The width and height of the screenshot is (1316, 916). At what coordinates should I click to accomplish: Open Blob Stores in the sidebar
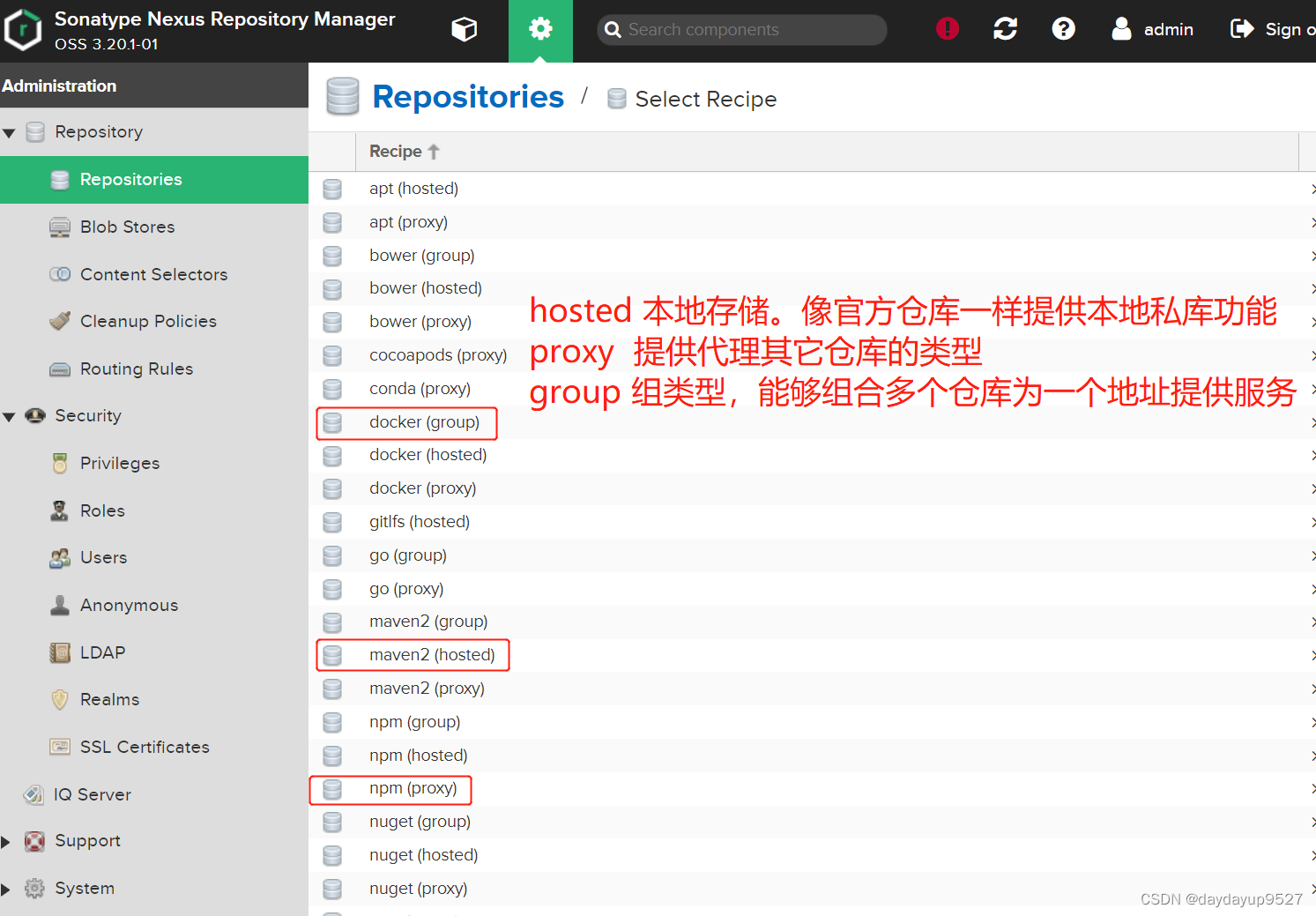click(154, 227)
